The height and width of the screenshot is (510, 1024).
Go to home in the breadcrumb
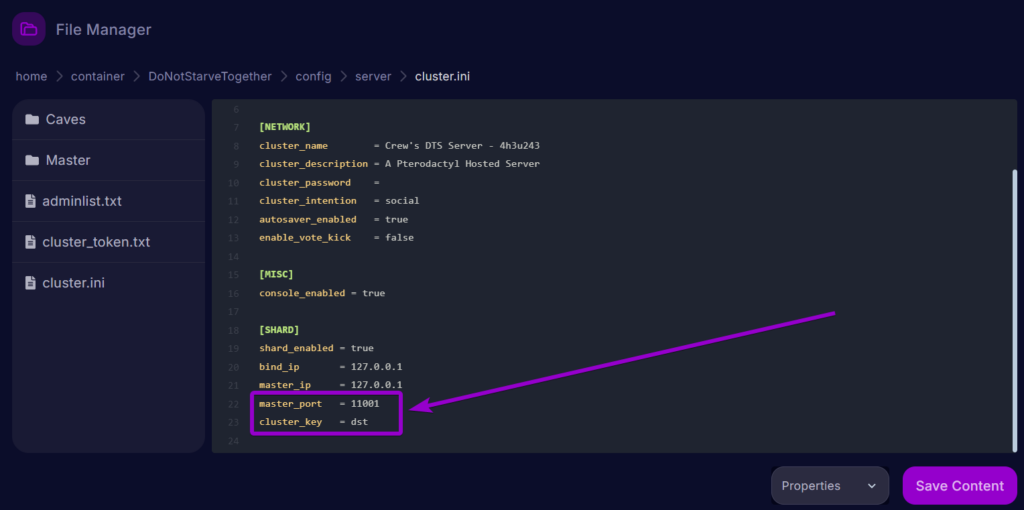click(x=31, y=76)
